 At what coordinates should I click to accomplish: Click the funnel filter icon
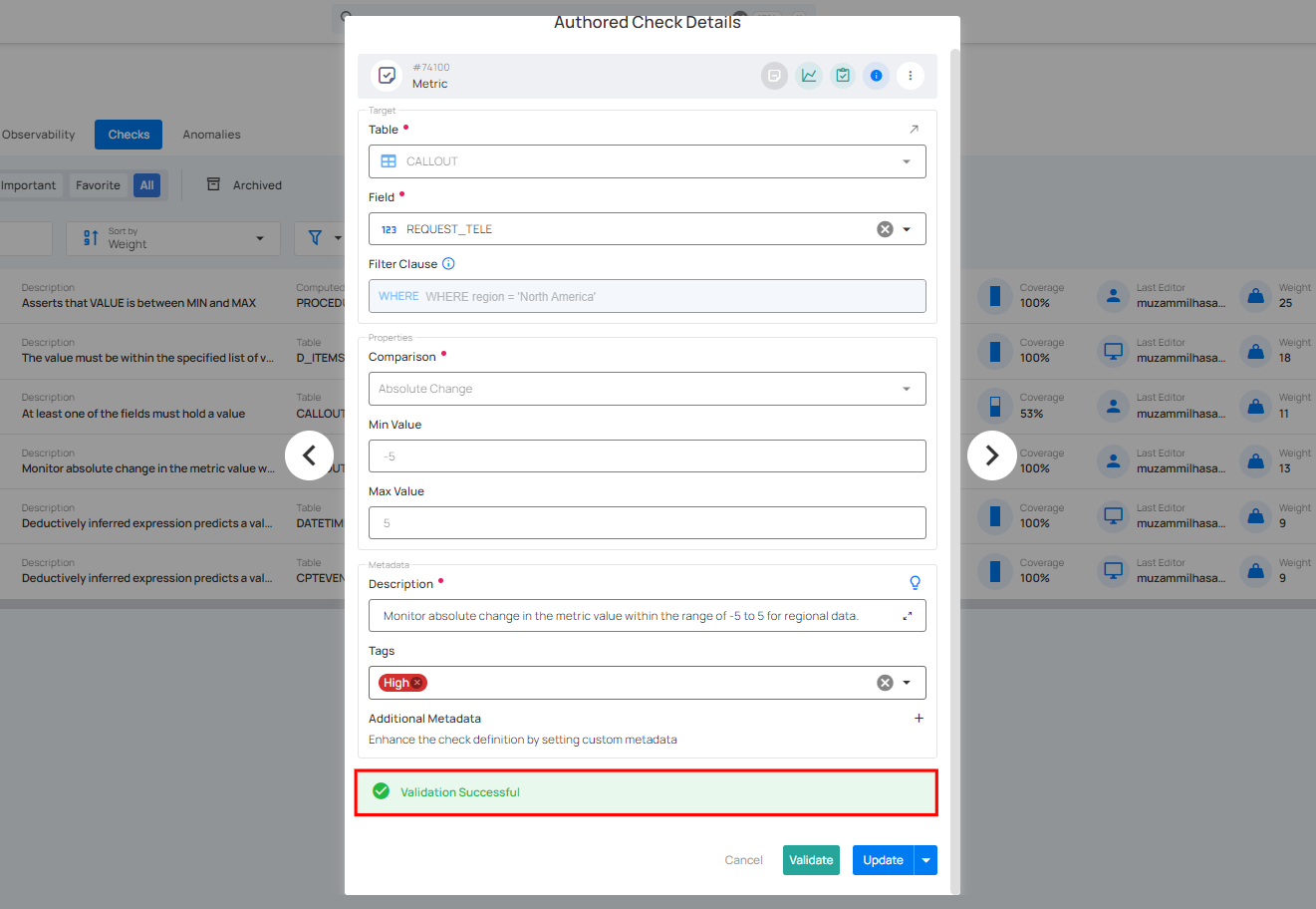[x=315, y=238]
